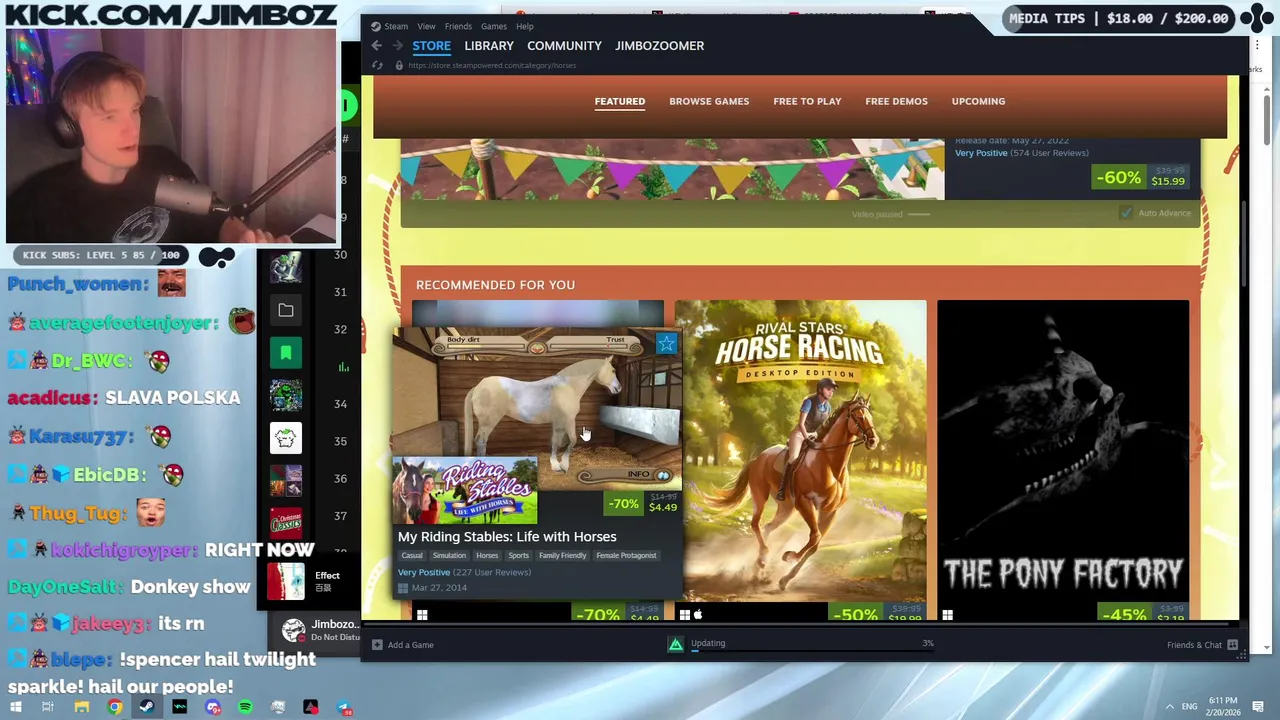This screenshot has height=720, width=1280.
Task: Switch to the COMMUNITY section
Action: [x=564, y=46]
